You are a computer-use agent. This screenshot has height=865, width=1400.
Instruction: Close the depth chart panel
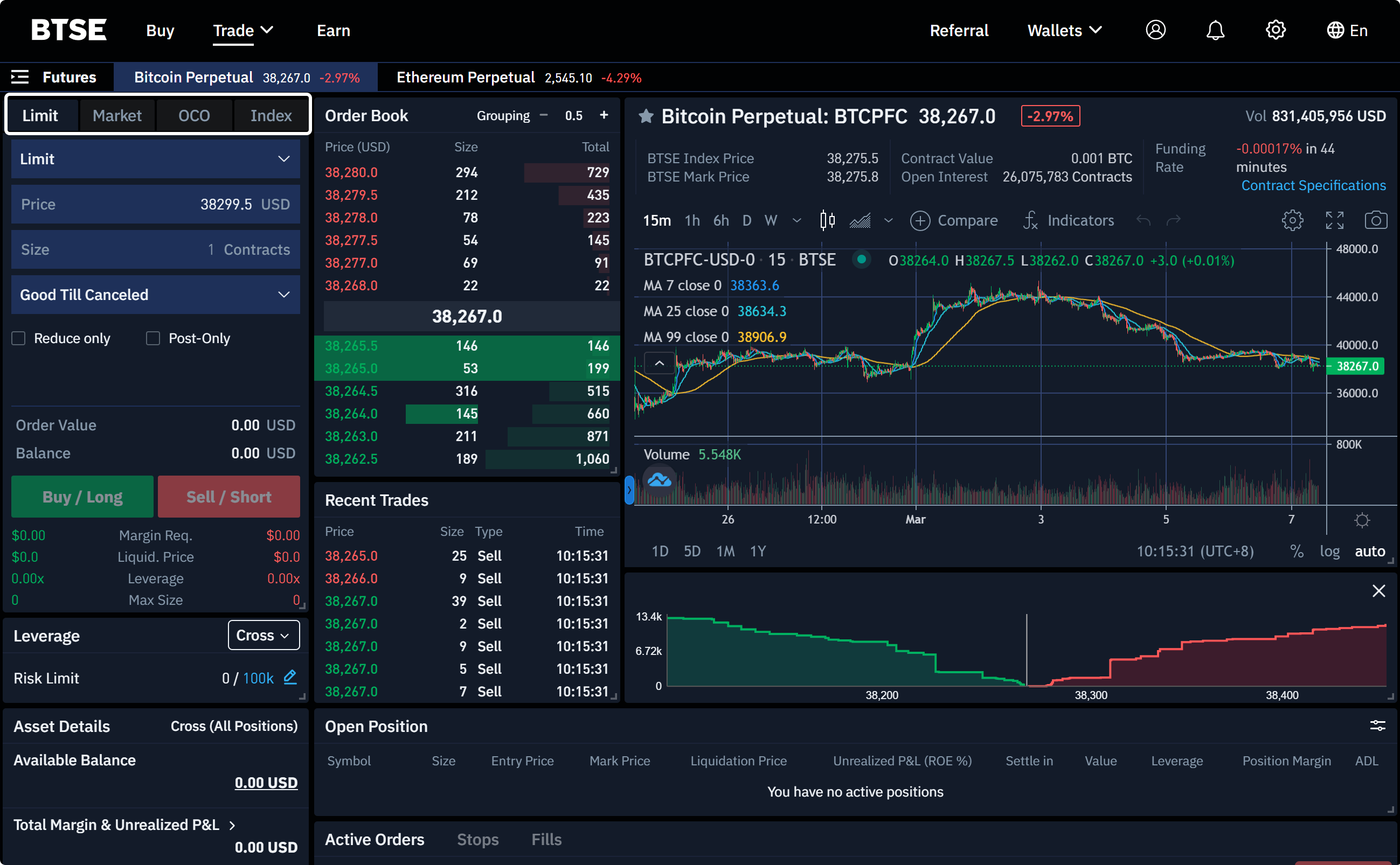[1379, 591]
